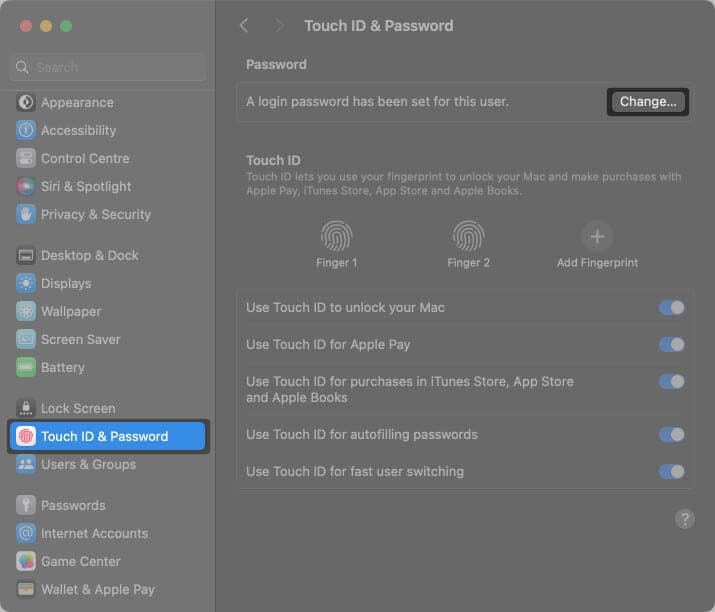
Task: Open Displays via its sun icon
Action: [x=26, y=283]
